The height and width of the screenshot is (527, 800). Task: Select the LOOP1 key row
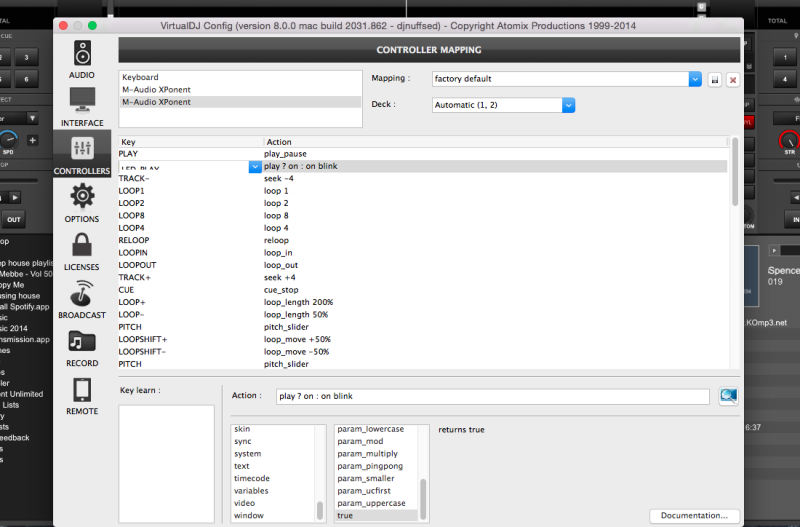pos(422,191)
